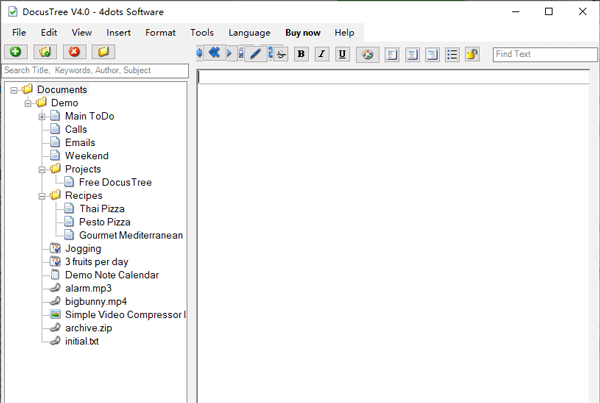Click the bullet list formatting icon
The height and width of the screenshot is (403, 600).
pyautogui.click(x=452, y=54)
